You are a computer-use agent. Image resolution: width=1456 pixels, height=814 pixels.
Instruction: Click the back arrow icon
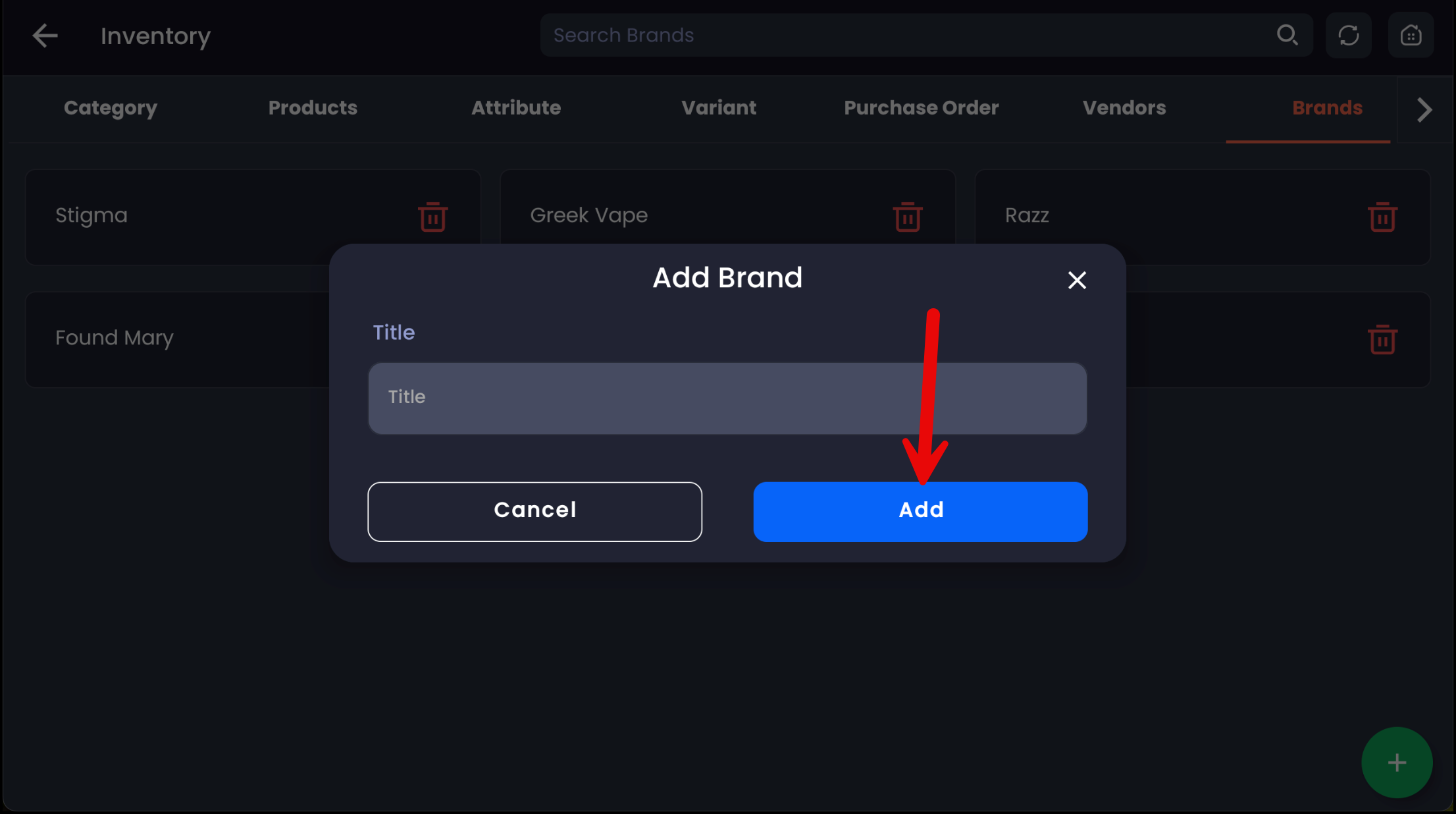tap(45, 36)
